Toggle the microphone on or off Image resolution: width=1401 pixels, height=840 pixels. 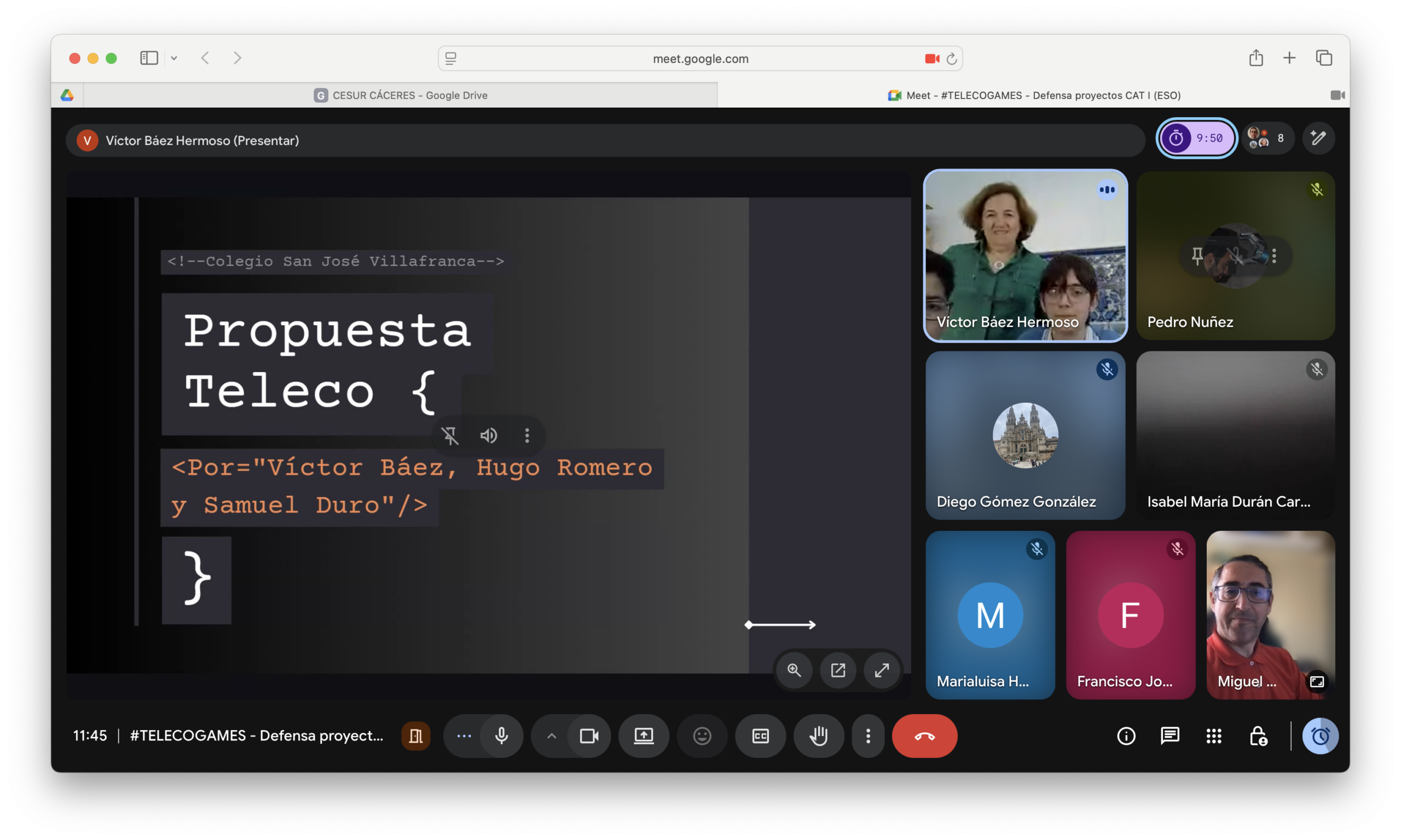[x=501, y=736]
